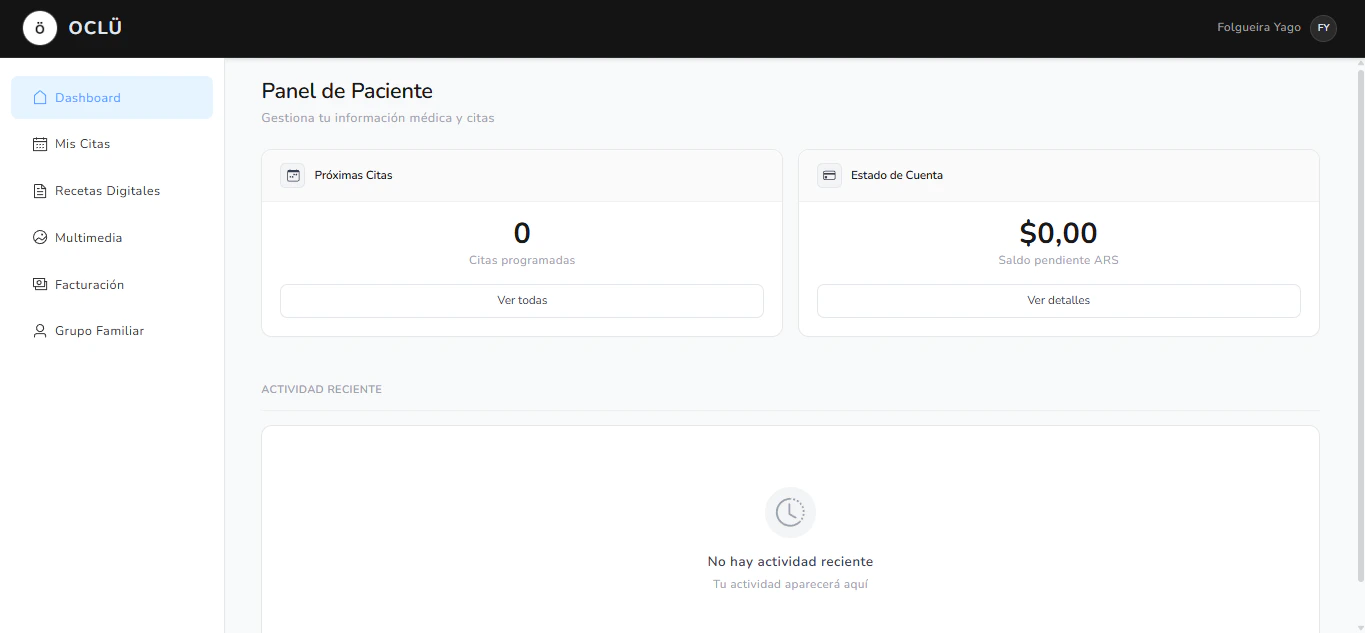This screenshot has height=633, width=1365.
Task: Click the page vertical scrollbar
Action: [1360, 325]
